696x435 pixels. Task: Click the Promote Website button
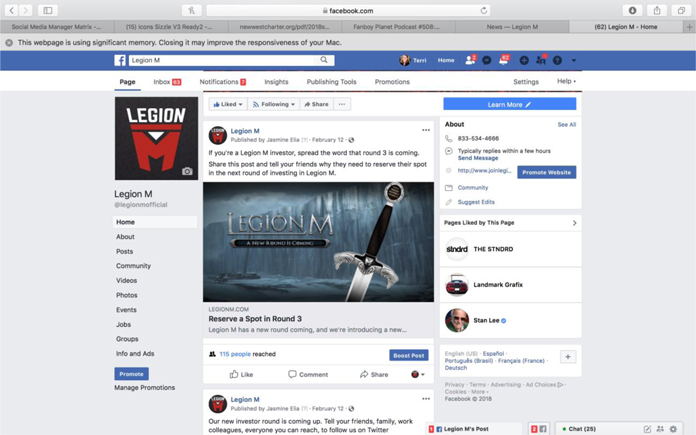pos(546,172)
